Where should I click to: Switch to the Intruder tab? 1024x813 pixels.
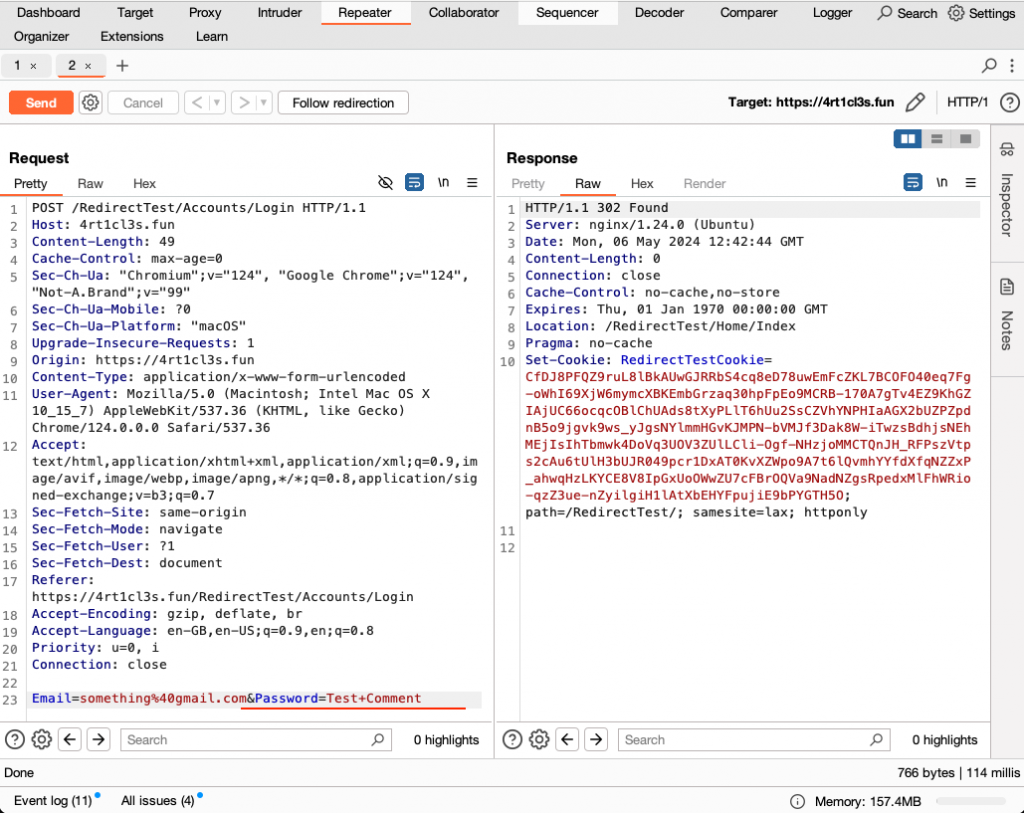coord(279,13)
